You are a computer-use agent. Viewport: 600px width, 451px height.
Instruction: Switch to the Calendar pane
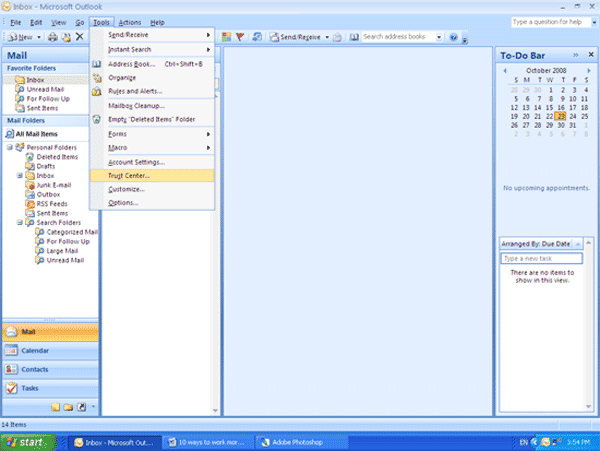coord(50,350)
